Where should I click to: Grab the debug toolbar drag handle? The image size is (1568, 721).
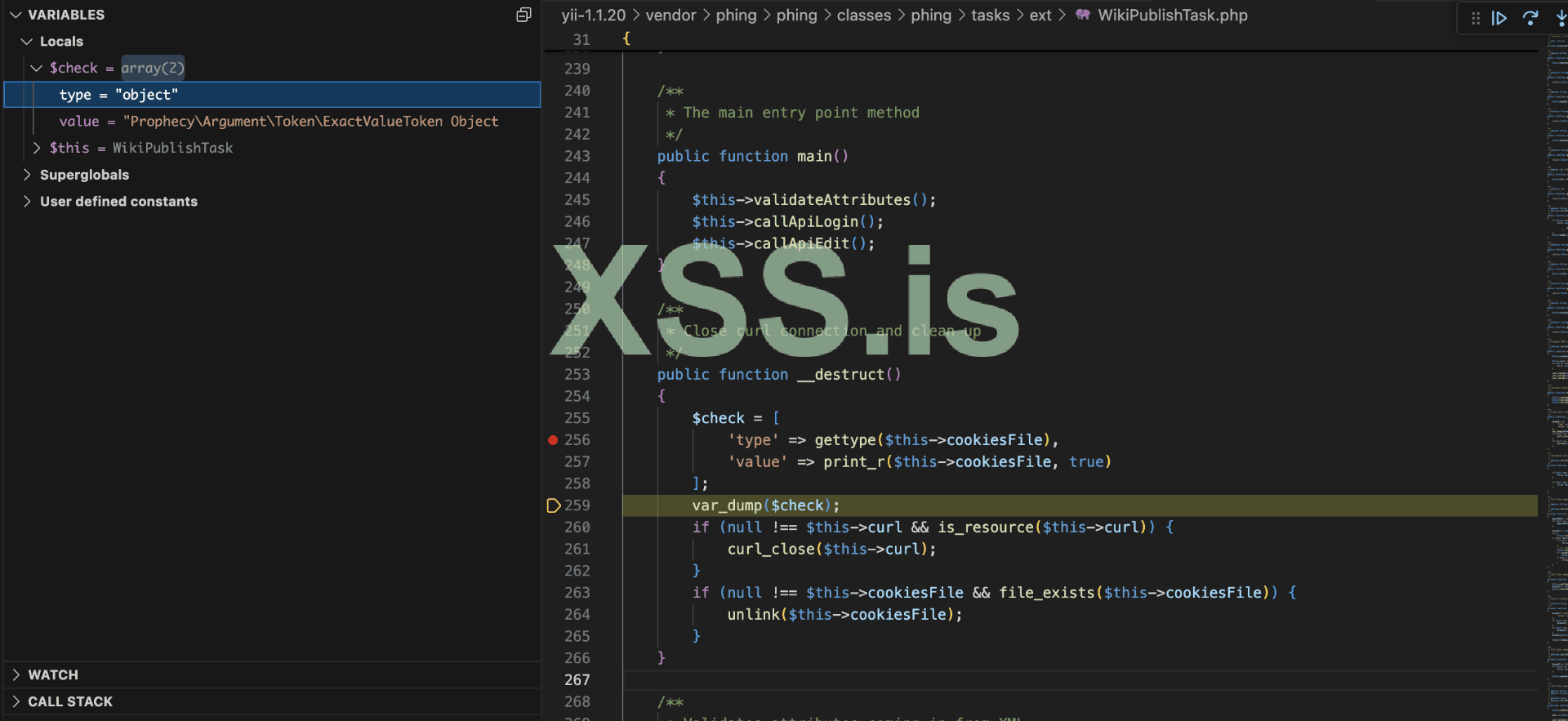coord(1476,18)
